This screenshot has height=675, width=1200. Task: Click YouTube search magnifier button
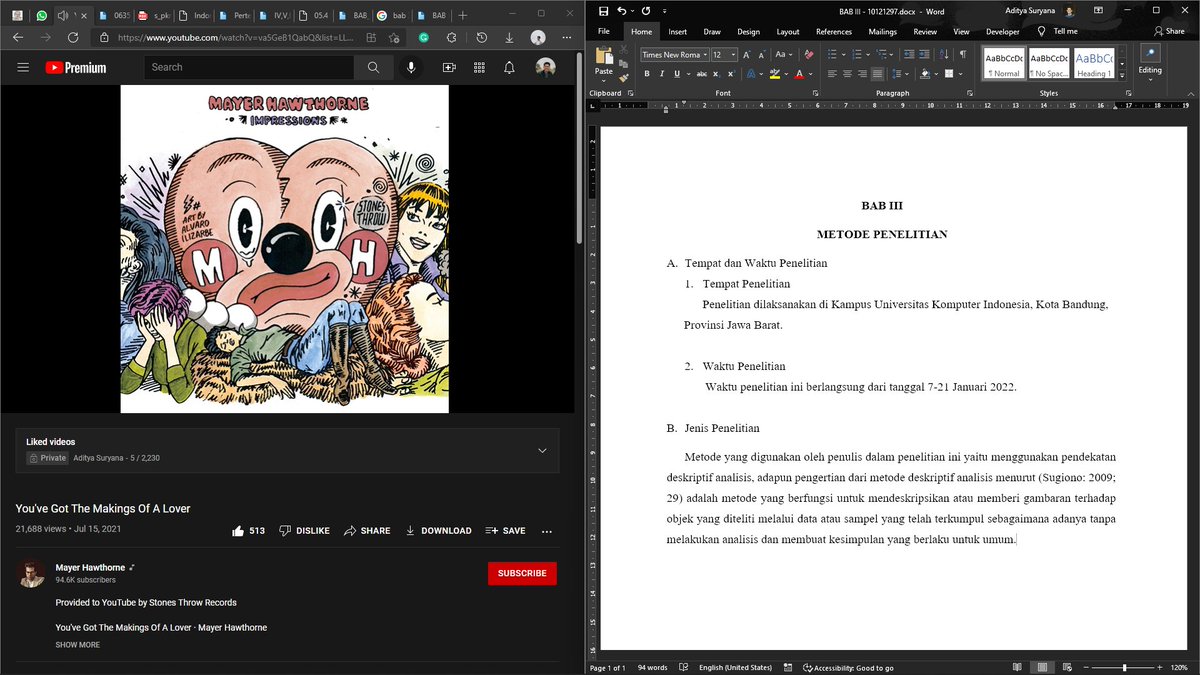click(x=373, y=67)
